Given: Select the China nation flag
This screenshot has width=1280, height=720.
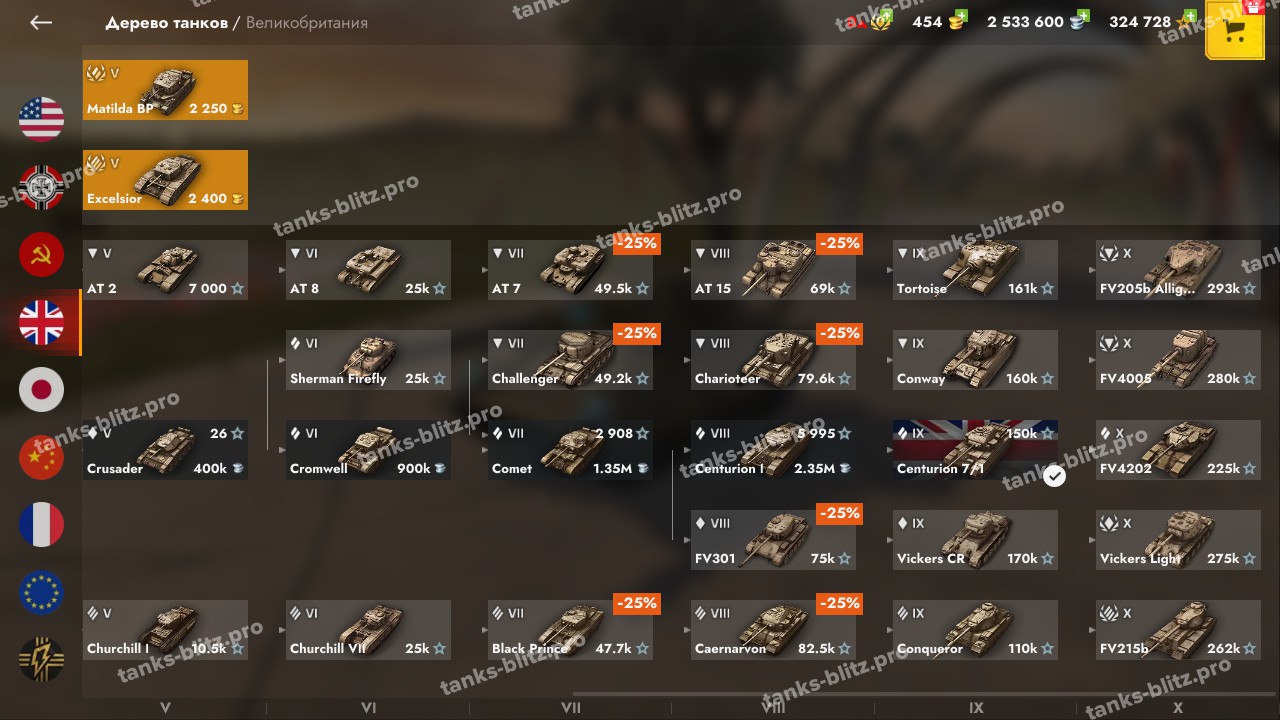Looking at the screenshot, I should coord(41,457).
